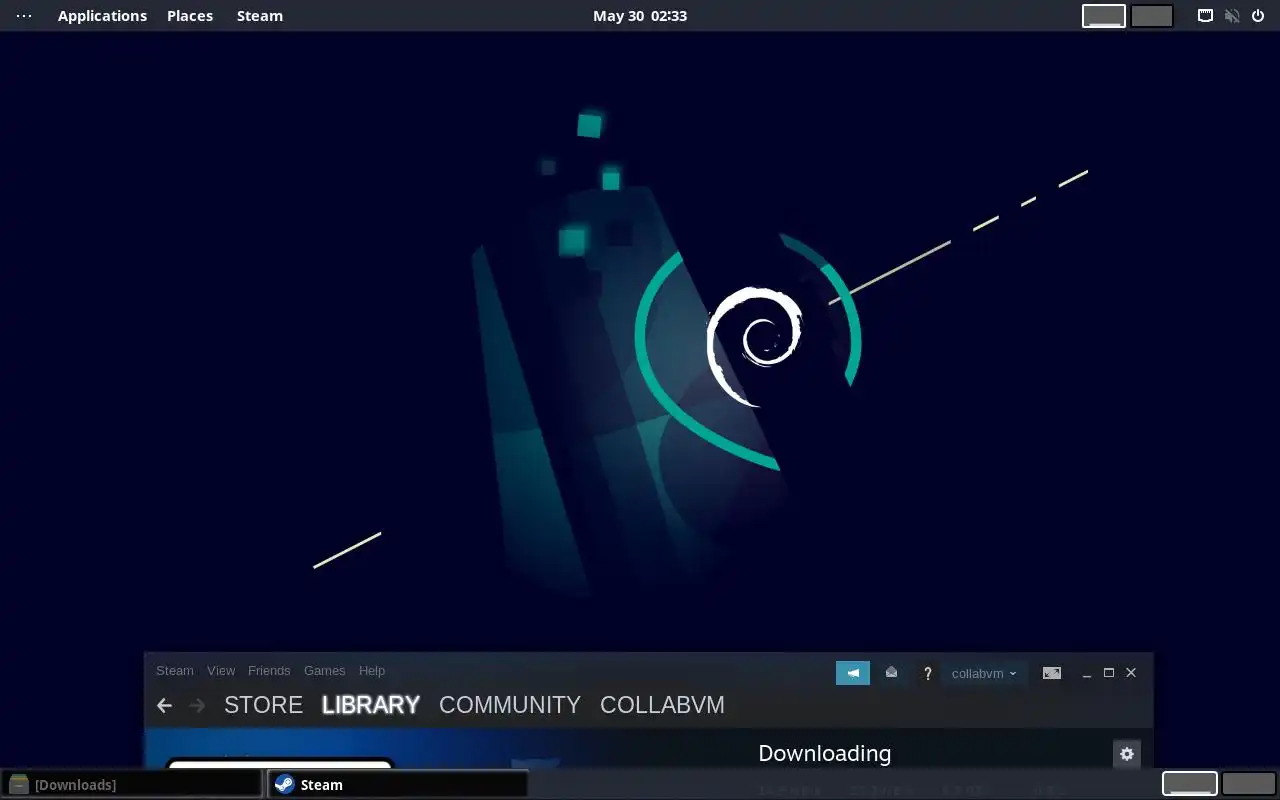Switch to the second workspace in the top bar

(1152, 16)
